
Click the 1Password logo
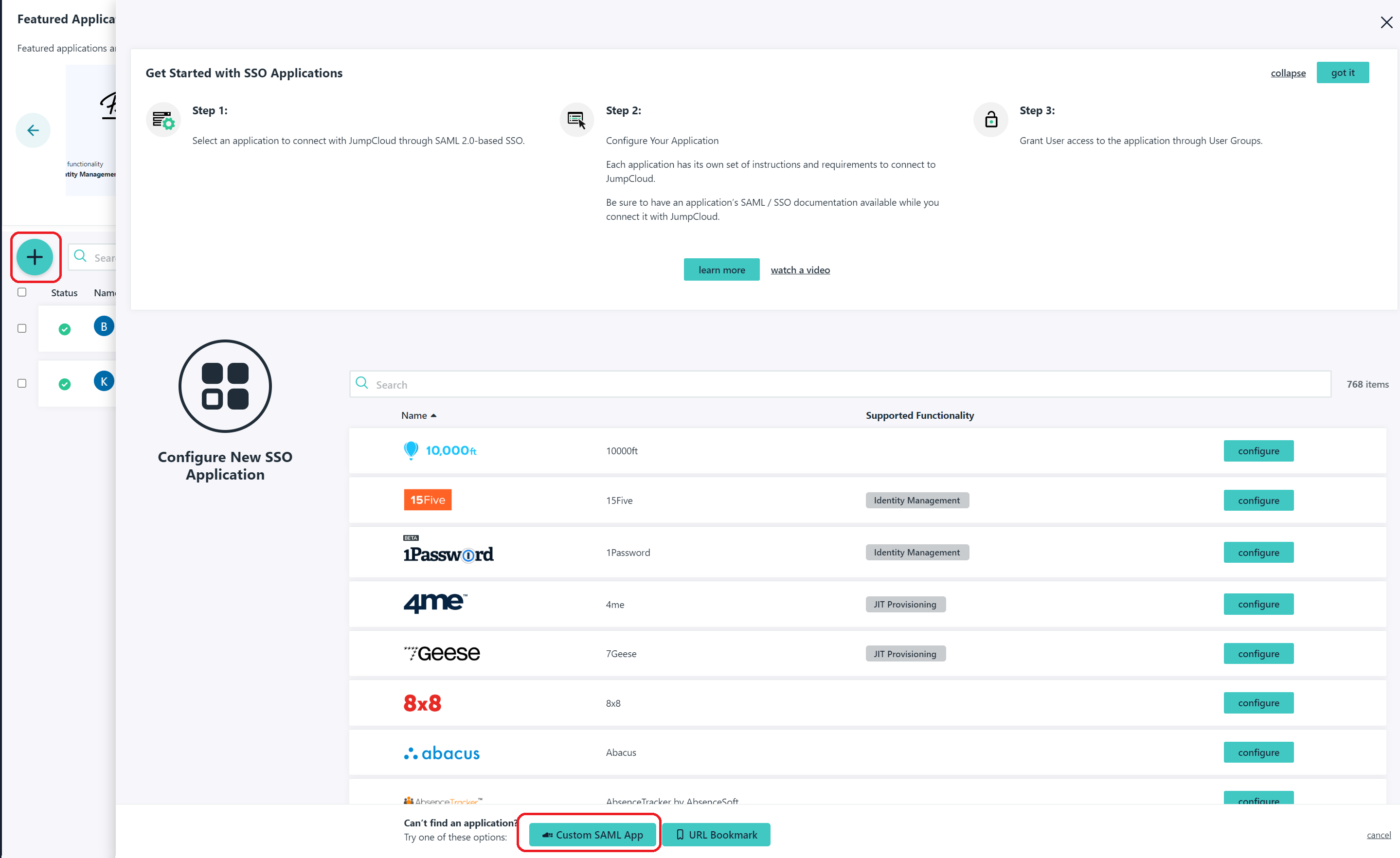(449, 550)
